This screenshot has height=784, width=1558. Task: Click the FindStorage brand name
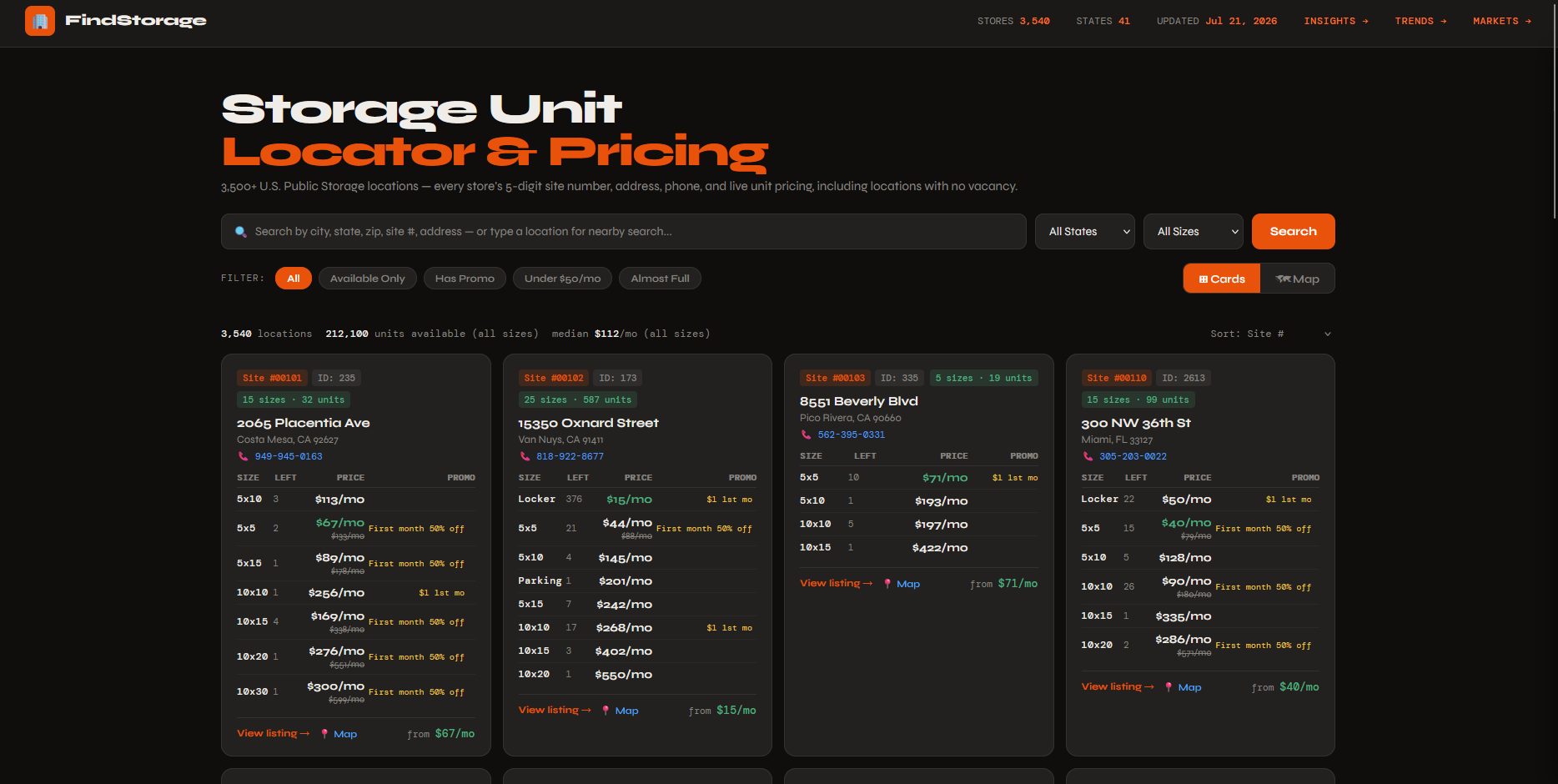pyautogui.click(x=136, y=21)
